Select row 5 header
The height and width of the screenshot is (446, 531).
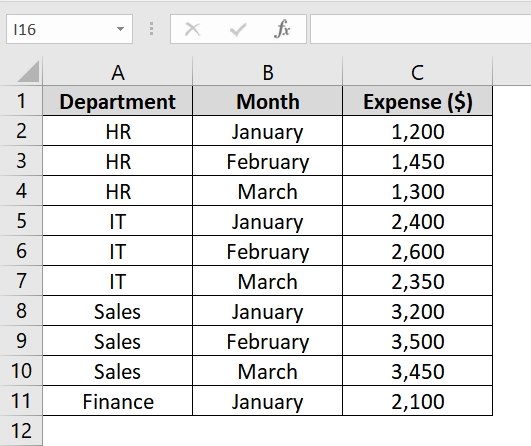point(21,221)
